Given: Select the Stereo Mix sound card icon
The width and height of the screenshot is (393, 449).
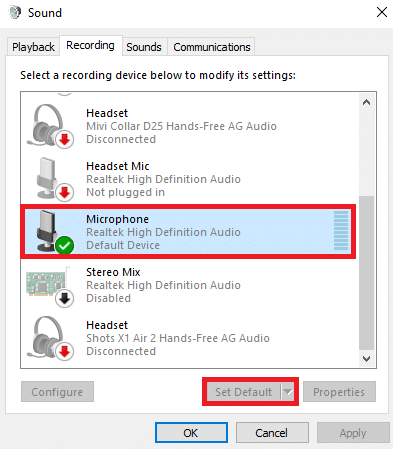Looking at the screenshot, I should click(50, 286).
